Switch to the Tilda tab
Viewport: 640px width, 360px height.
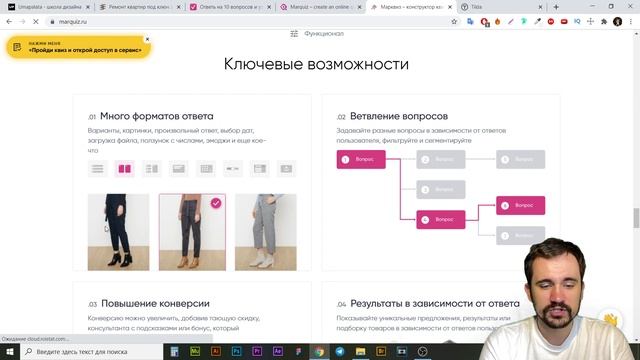coord(500,7)
